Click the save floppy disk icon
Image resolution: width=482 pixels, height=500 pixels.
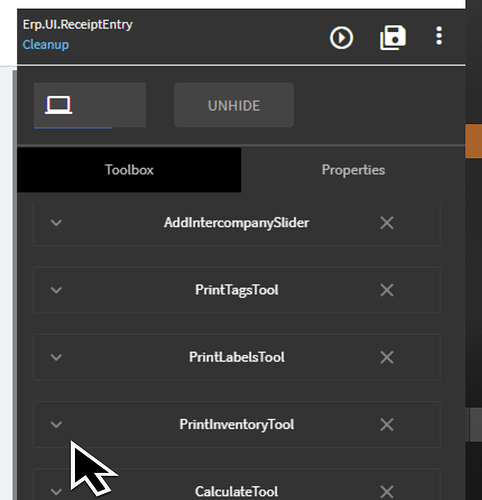click(393, 37)
